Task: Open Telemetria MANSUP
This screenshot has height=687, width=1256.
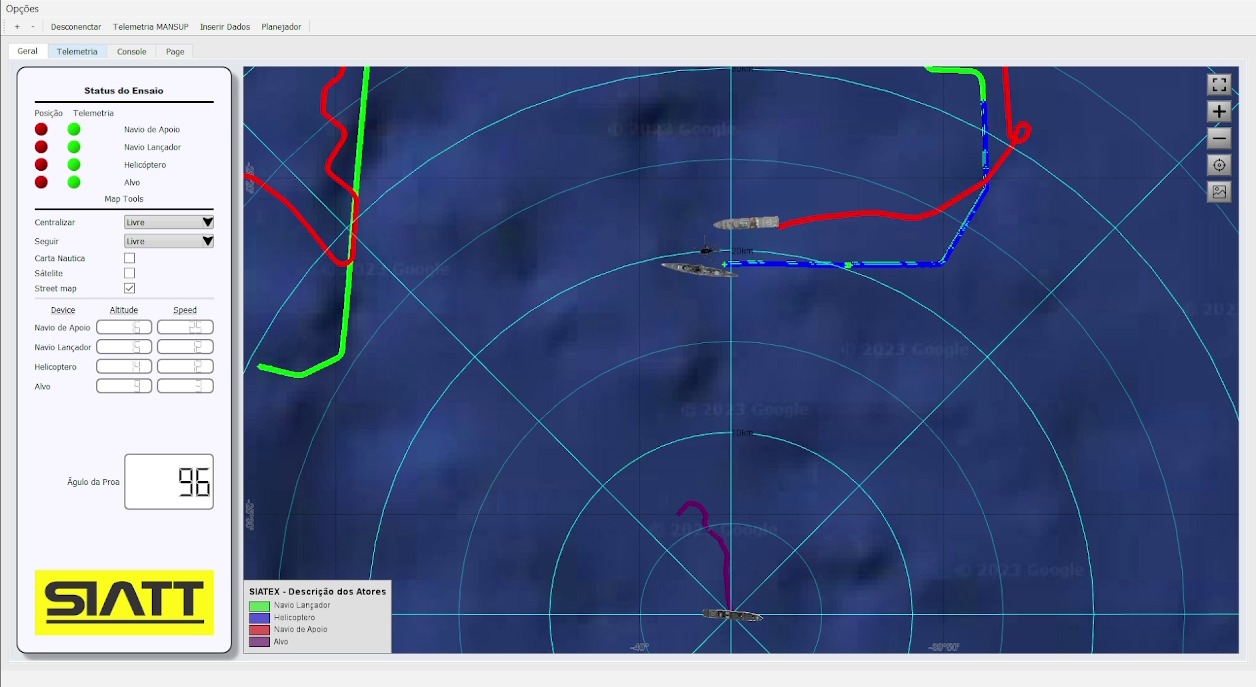Action: point(151,26)
